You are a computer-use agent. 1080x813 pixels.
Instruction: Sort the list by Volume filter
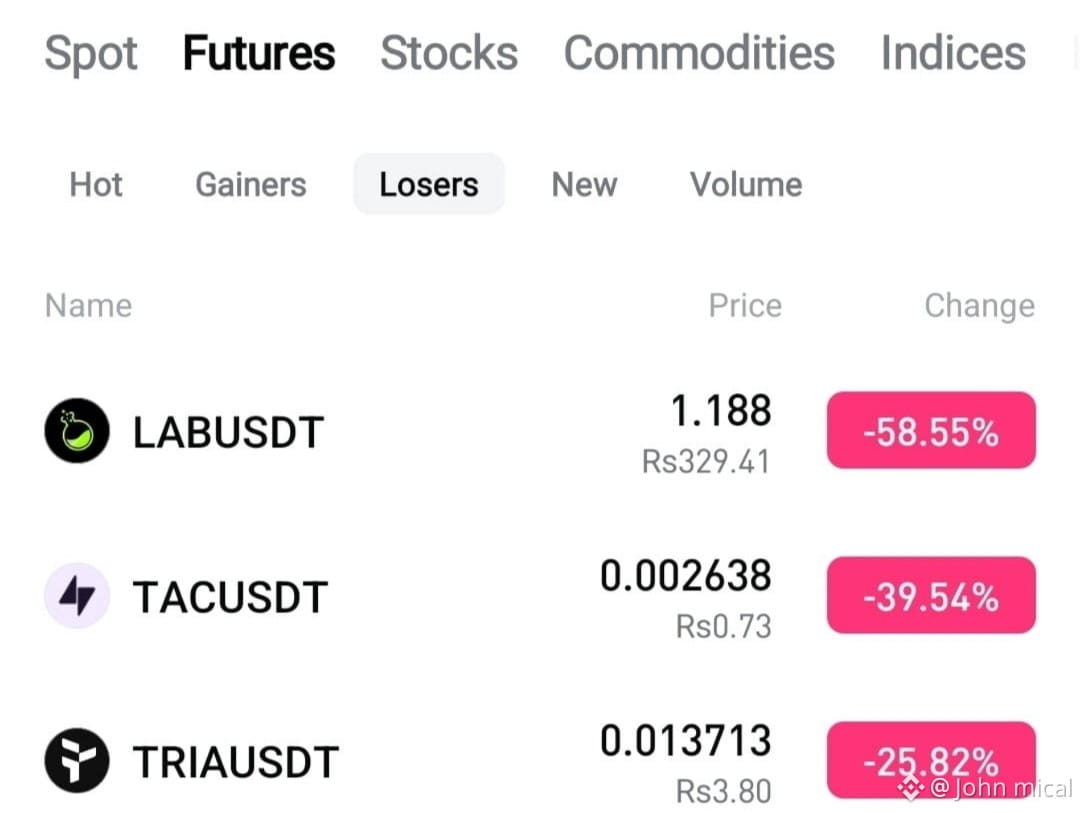pos(746,184)
